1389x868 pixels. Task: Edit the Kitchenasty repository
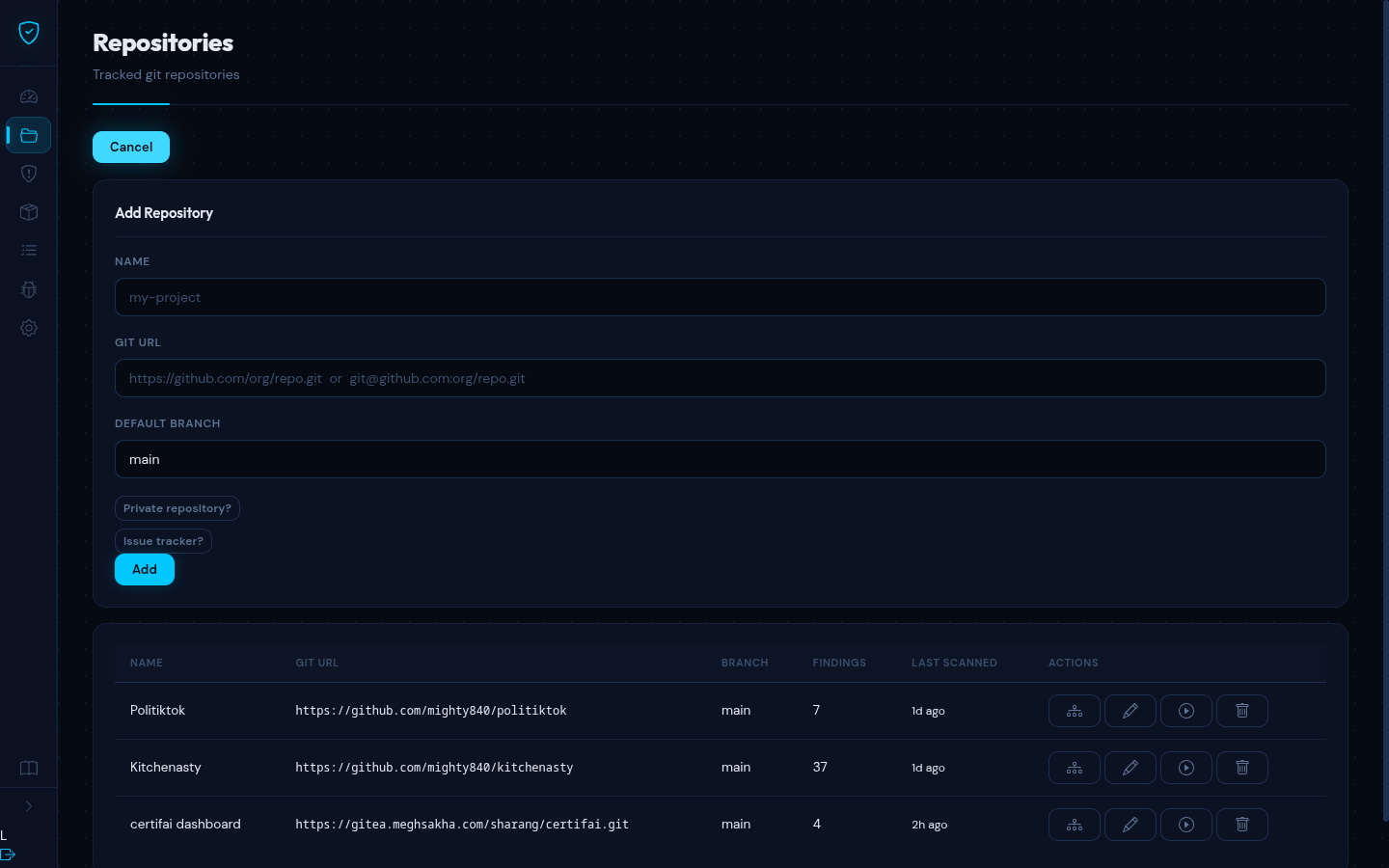tap(1130, 768)
